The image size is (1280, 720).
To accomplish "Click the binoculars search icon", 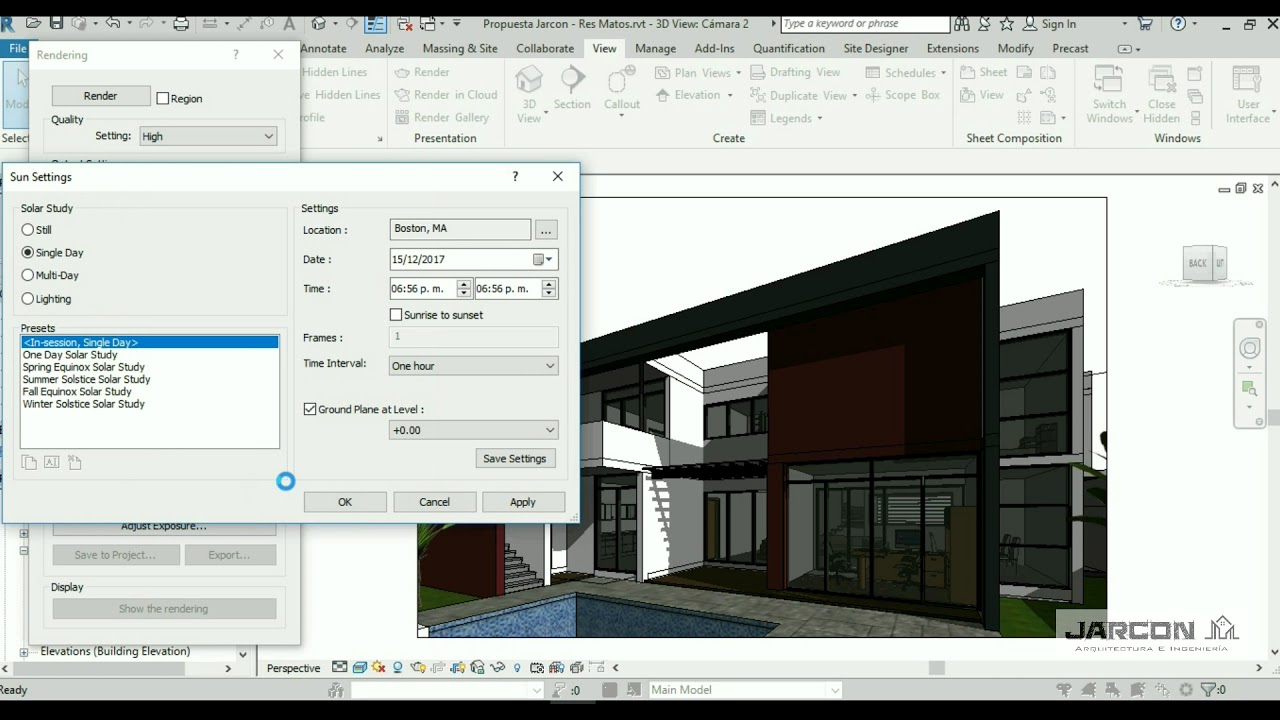I will (x=961, y=23).
